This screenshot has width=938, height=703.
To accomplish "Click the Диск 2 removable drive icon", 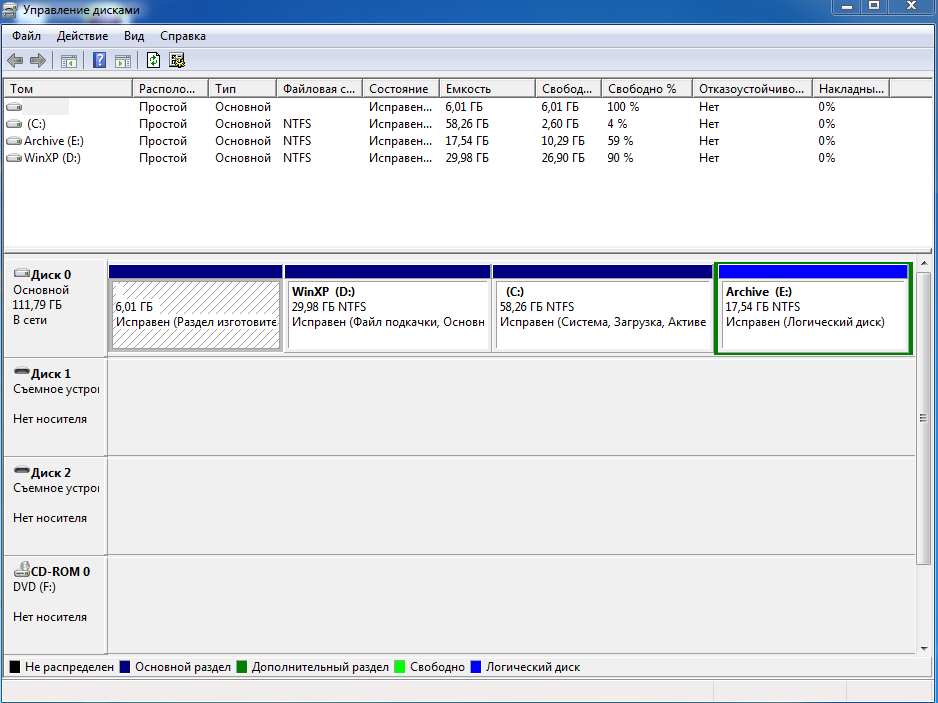I will click(x=22, y=470).
